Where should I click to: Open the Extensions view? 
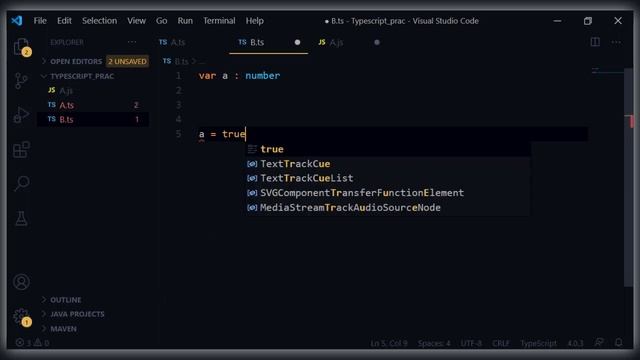21,149
